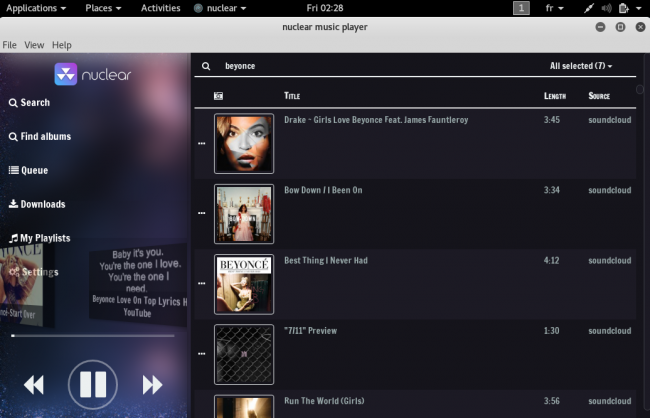
Task: Click length 3:45 of first track
Action: pos(552,120)
